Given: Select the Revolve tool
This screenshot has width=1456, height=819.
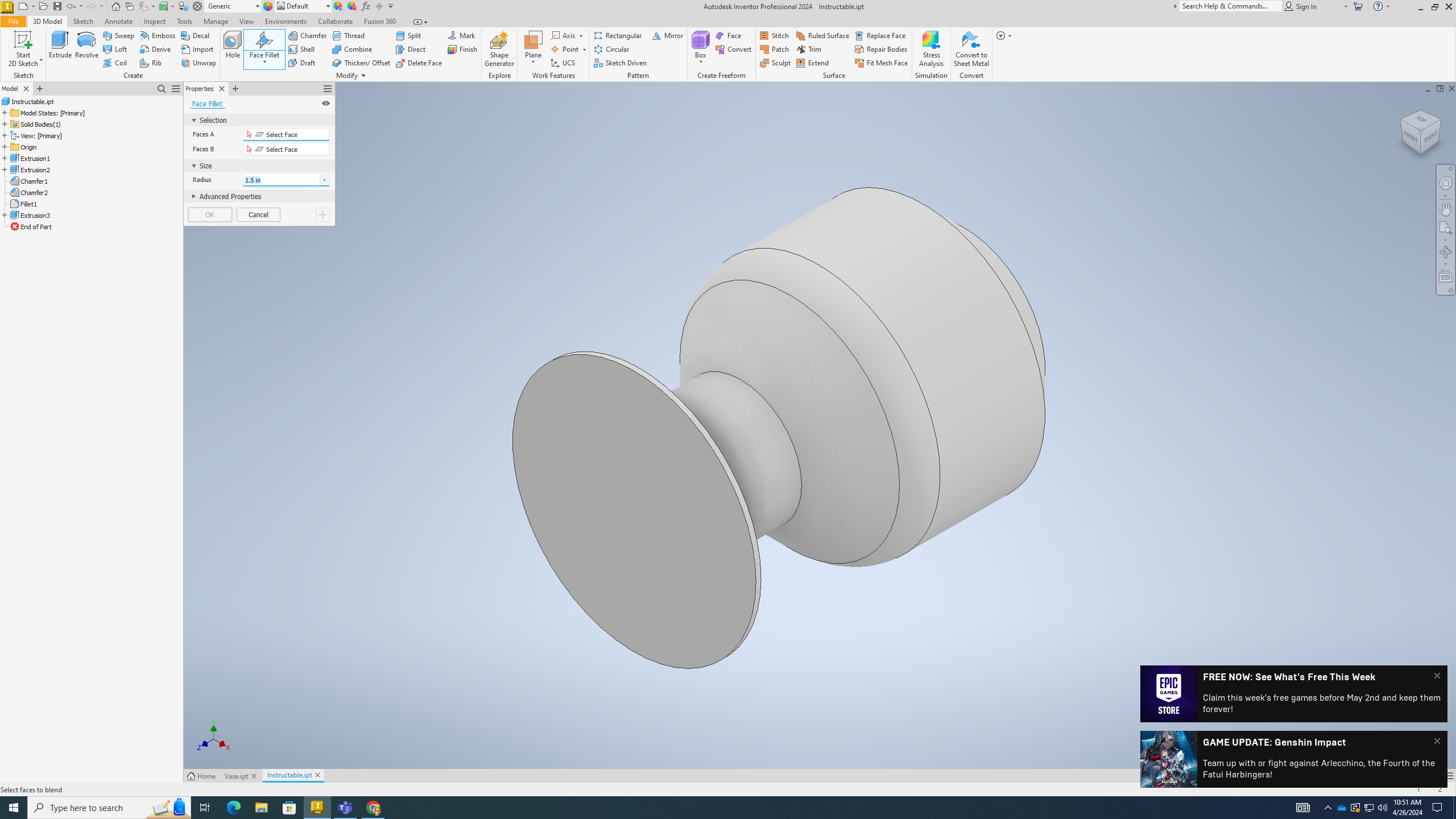Looking at the screenshot, I should pos(86,45).
